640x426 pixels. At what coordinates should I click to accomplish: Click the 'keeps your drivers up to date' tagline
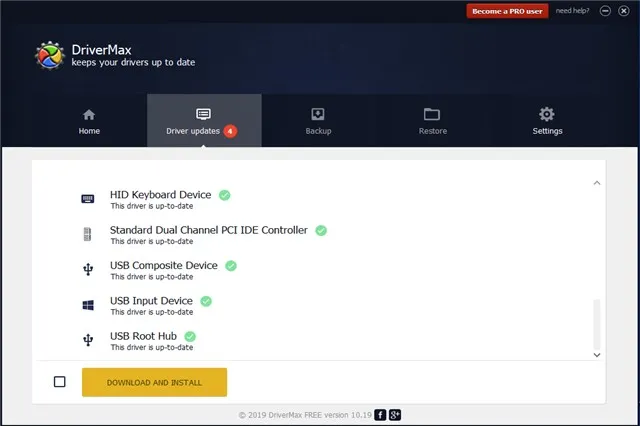(133, 62)
